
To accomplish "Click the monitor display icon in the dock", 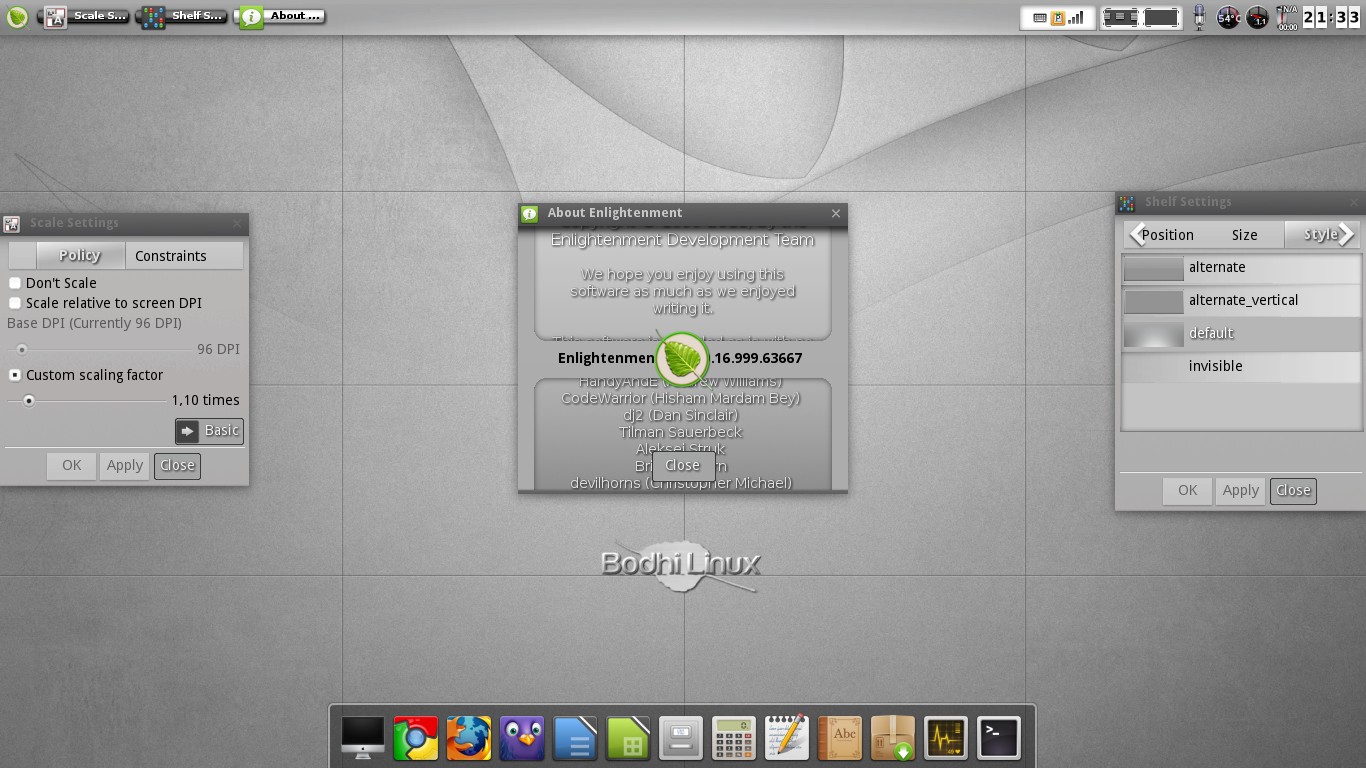I will pyautogui.click(x=363, y=738).
